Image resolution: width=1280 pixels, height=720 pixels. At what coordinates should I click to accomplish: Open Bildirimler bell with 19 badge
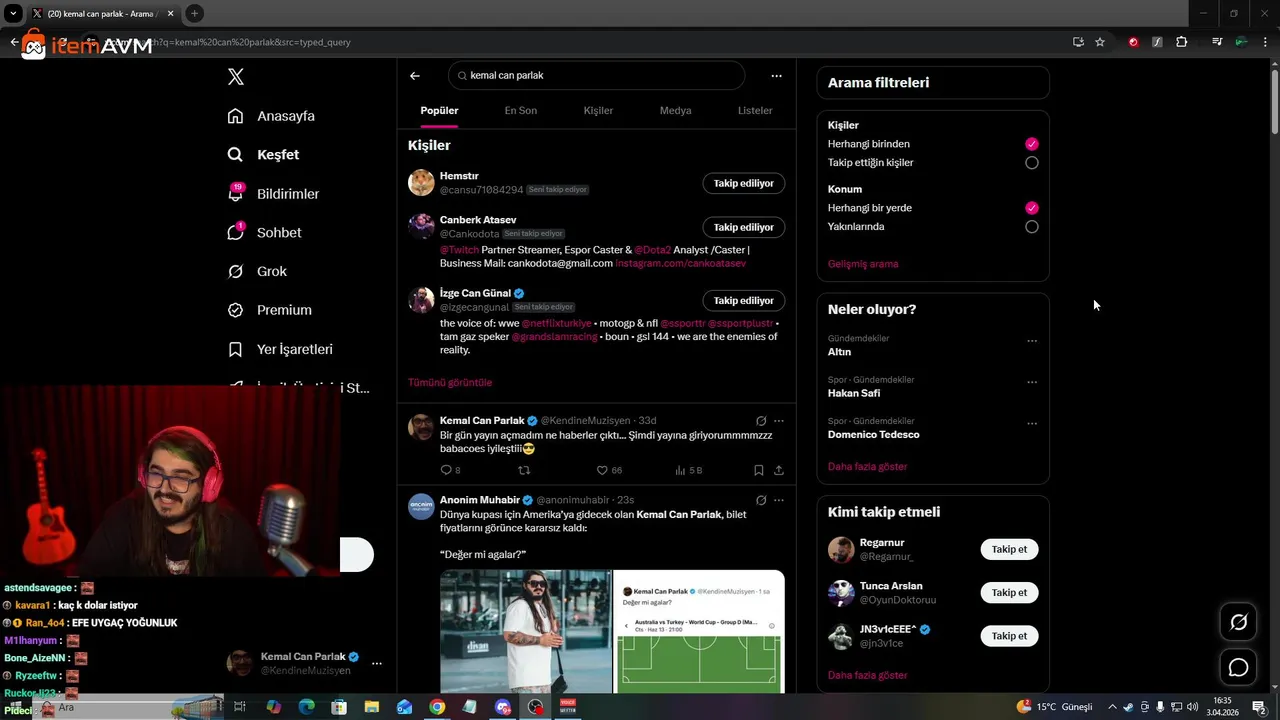click(273, 194)
